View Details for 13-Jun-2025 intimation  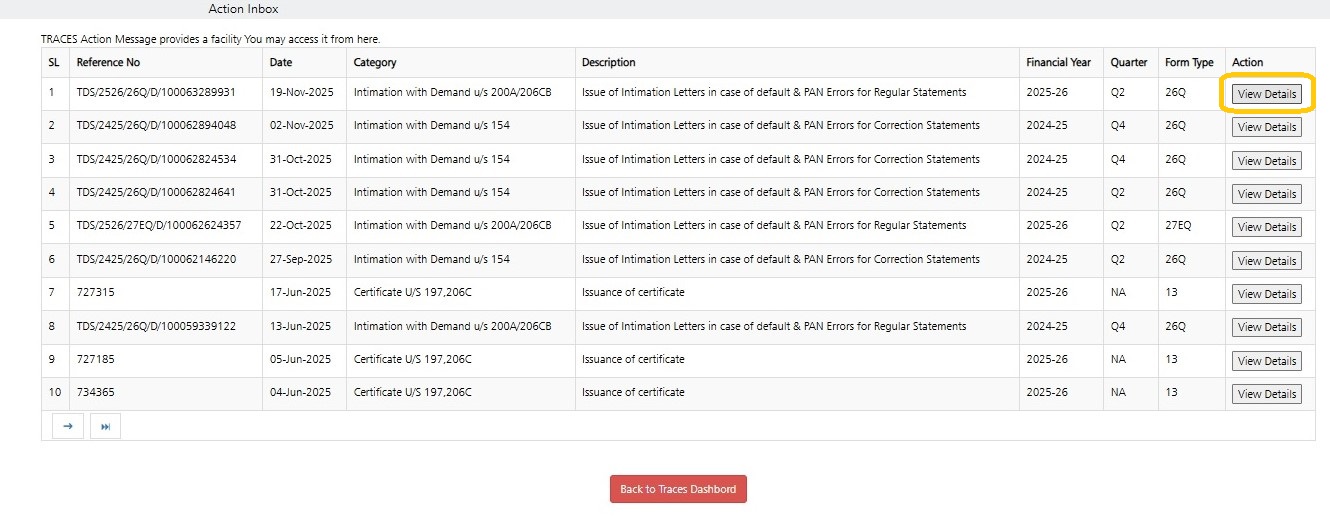click(1266, 327)
